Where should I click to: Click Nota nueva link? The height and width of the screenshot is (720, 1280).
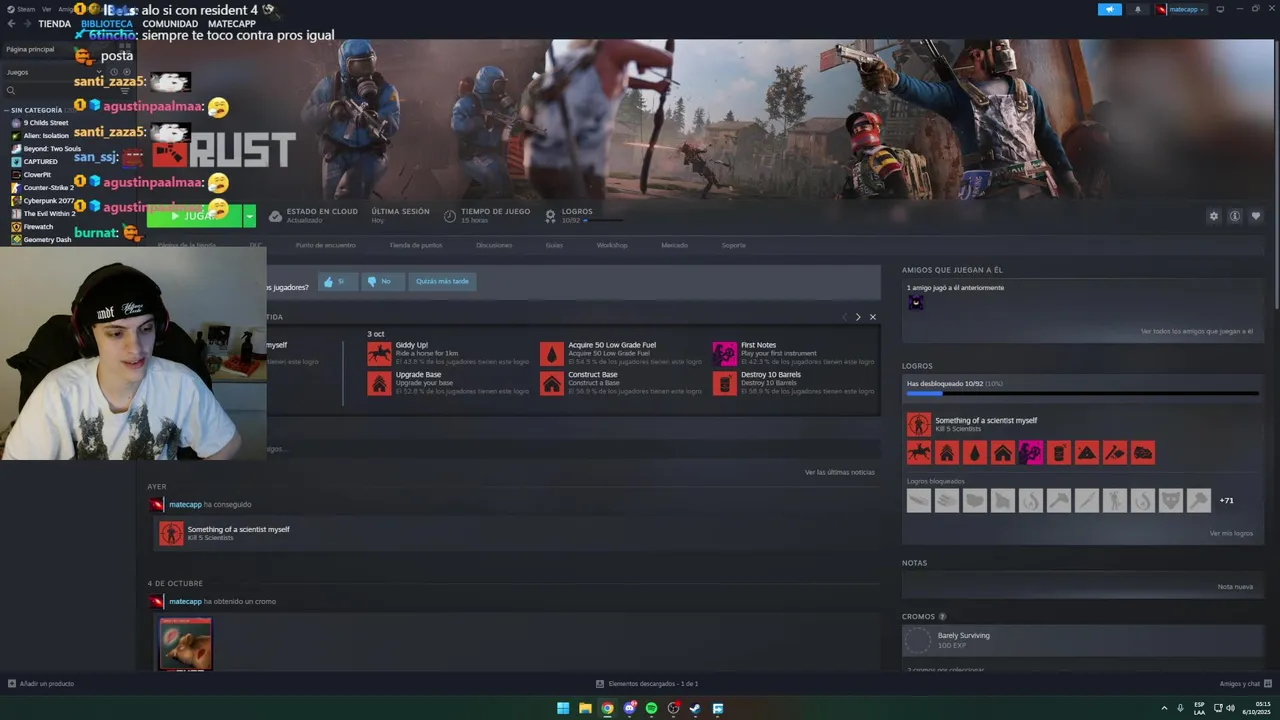[x=1235, y=587]
